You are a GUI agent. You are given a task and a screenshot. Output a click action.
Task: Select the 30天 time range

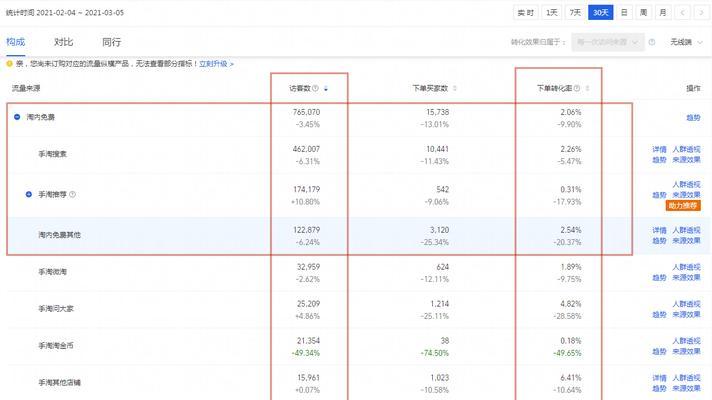pos(600,13)
